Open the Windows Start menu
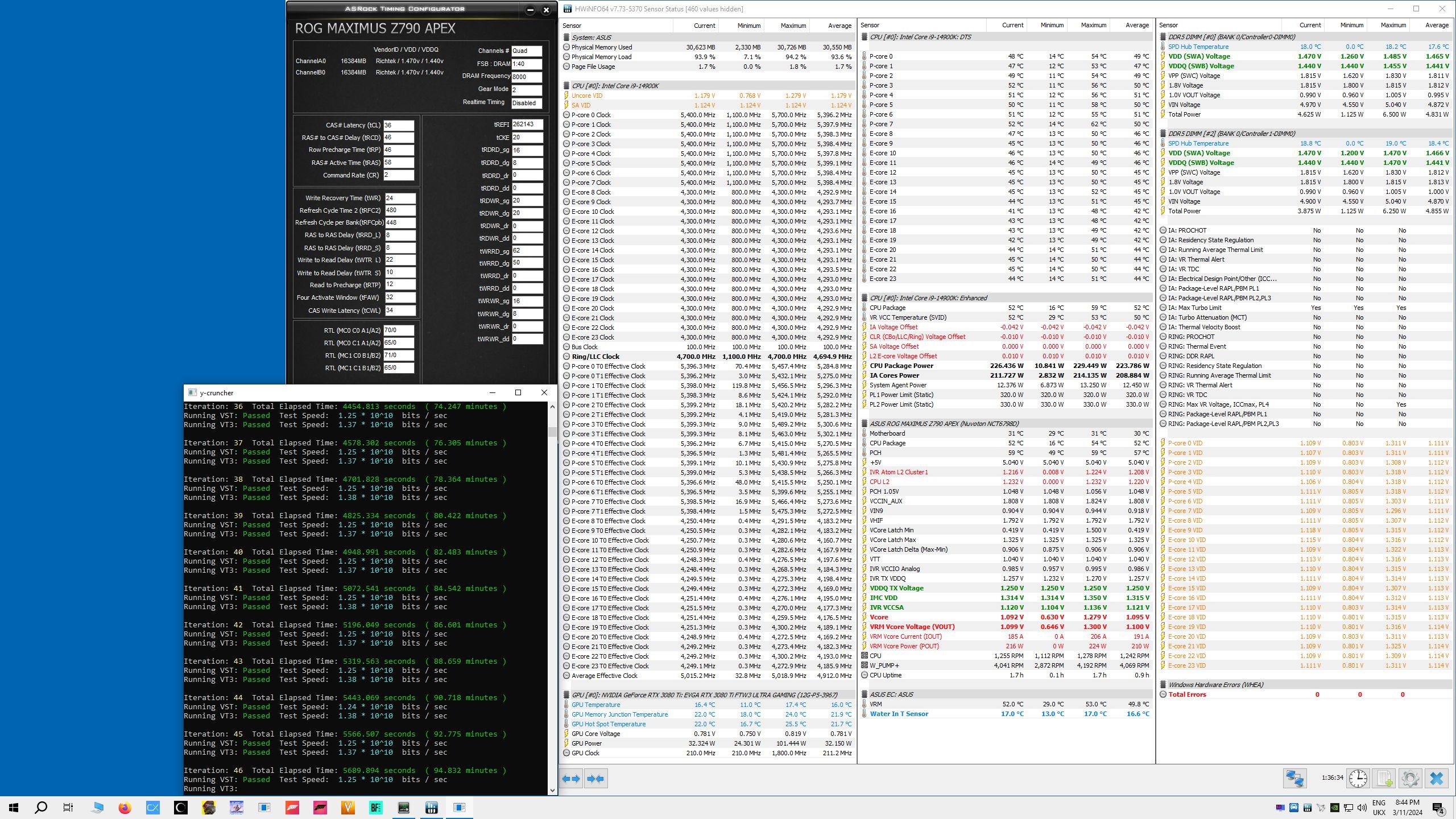Viewport: 1456px width, 819px height. point(14,807)
